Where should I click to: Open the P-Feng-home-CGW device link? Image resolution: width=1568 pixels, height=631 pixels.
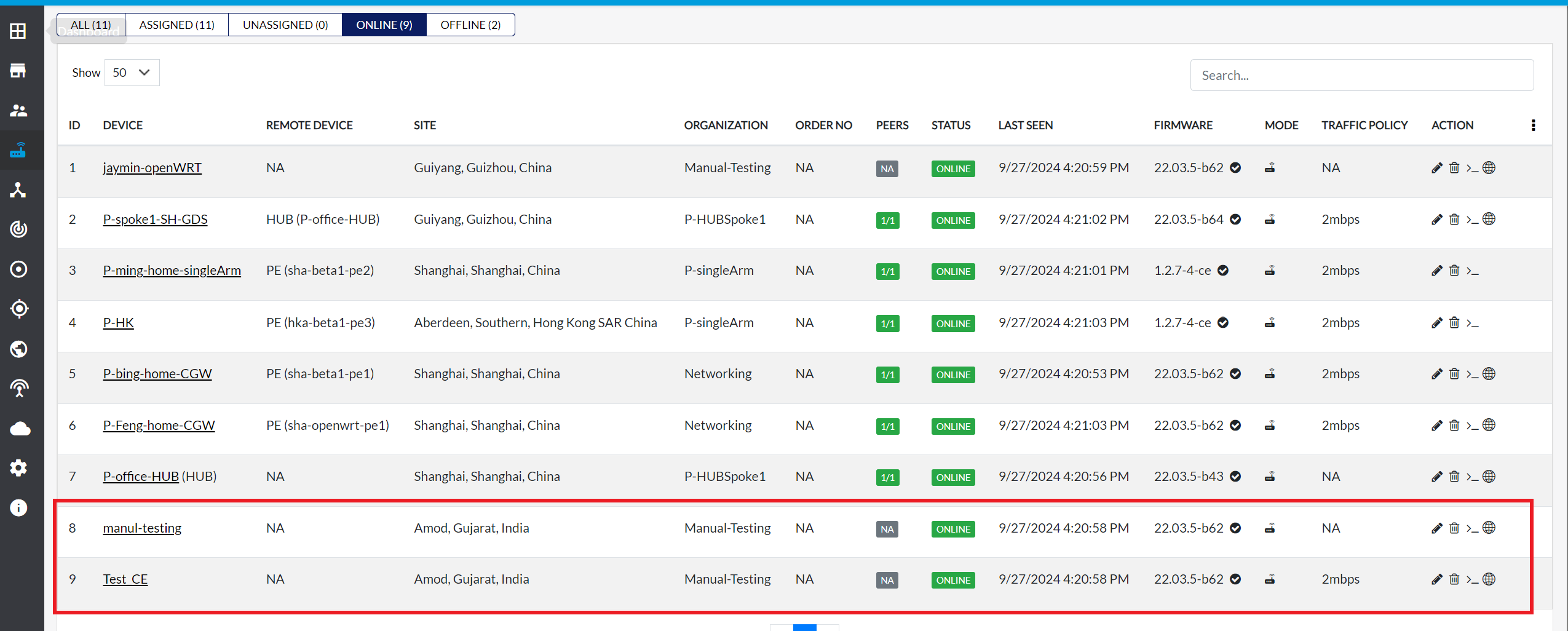point(159,426)
